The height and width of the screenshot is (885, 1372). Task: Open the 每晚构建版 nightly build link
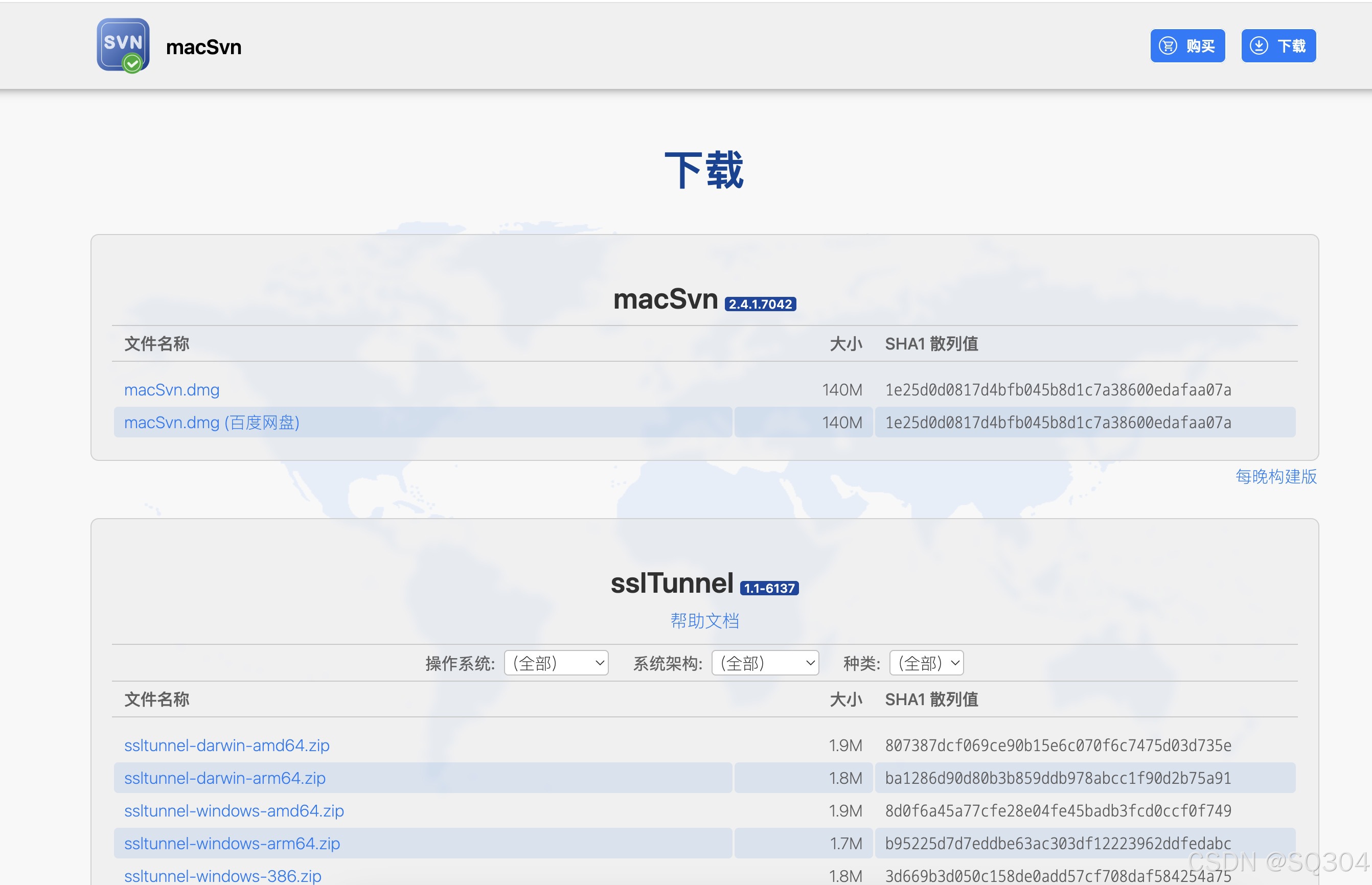tap(1275, 476)
